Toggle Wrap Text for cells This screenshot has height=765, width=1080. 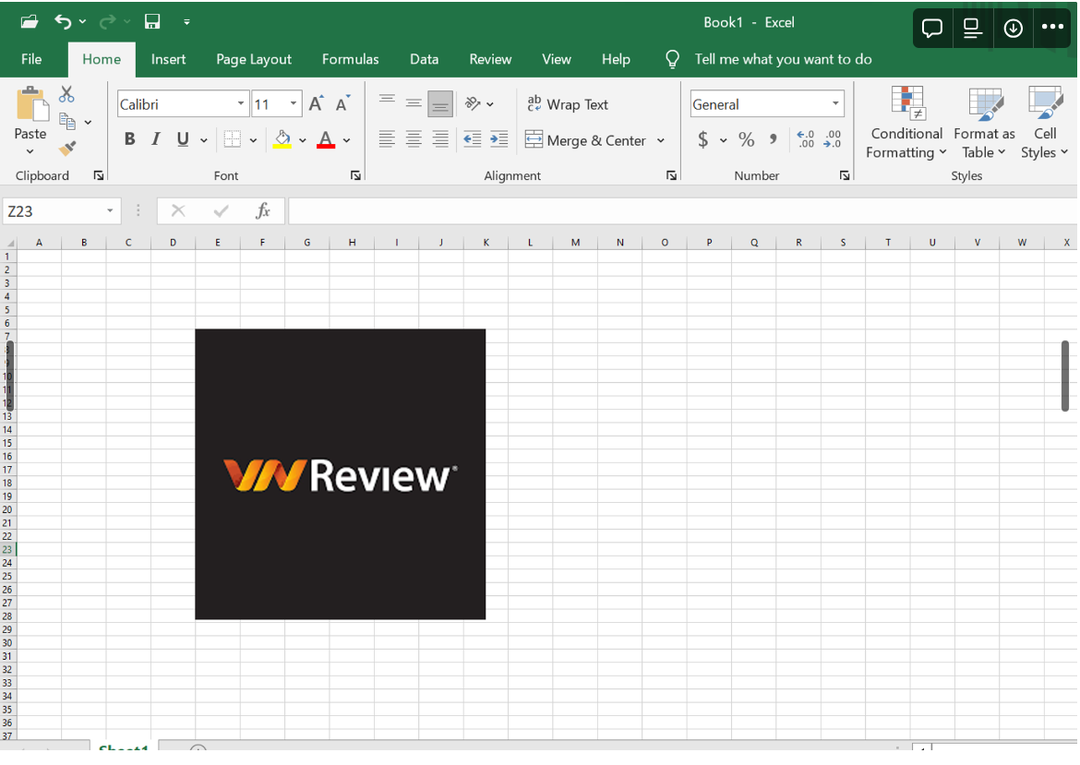[567, 104]
